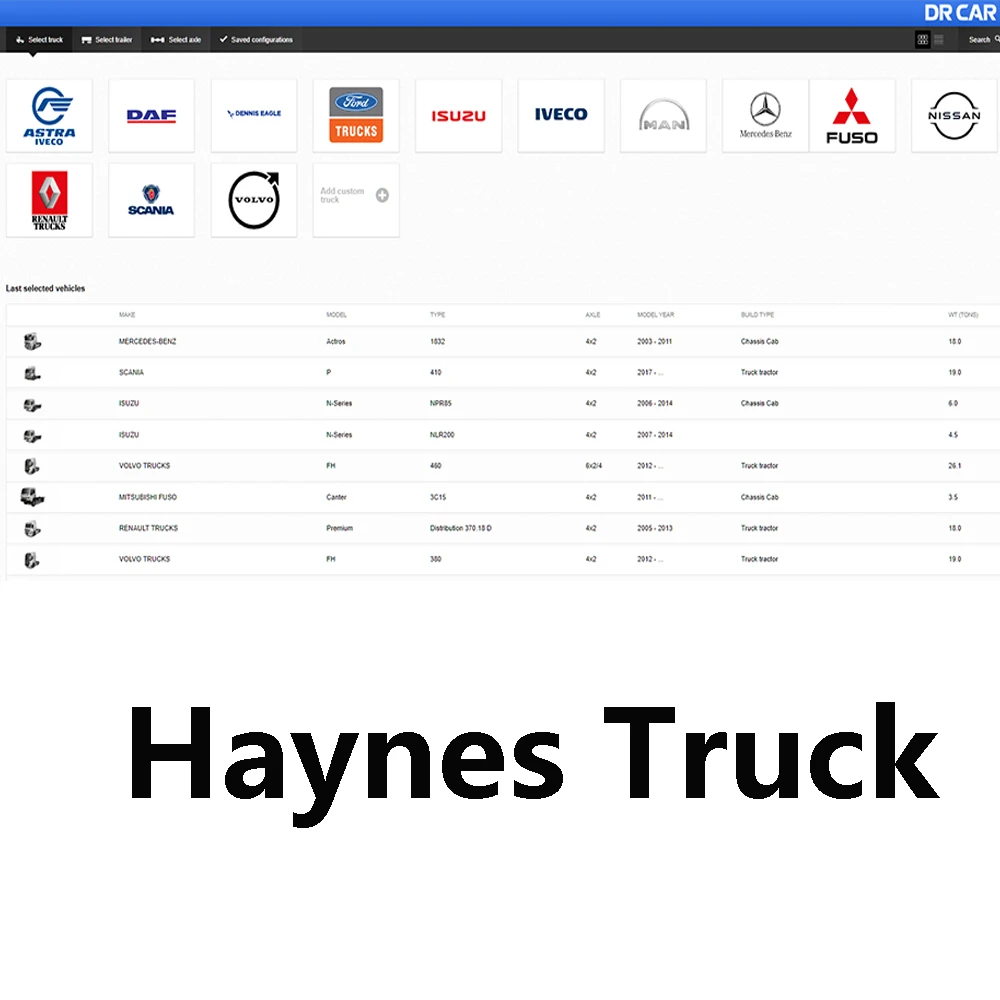
Task: Go to the Select axle tab
Action: (x=176, y=40)
